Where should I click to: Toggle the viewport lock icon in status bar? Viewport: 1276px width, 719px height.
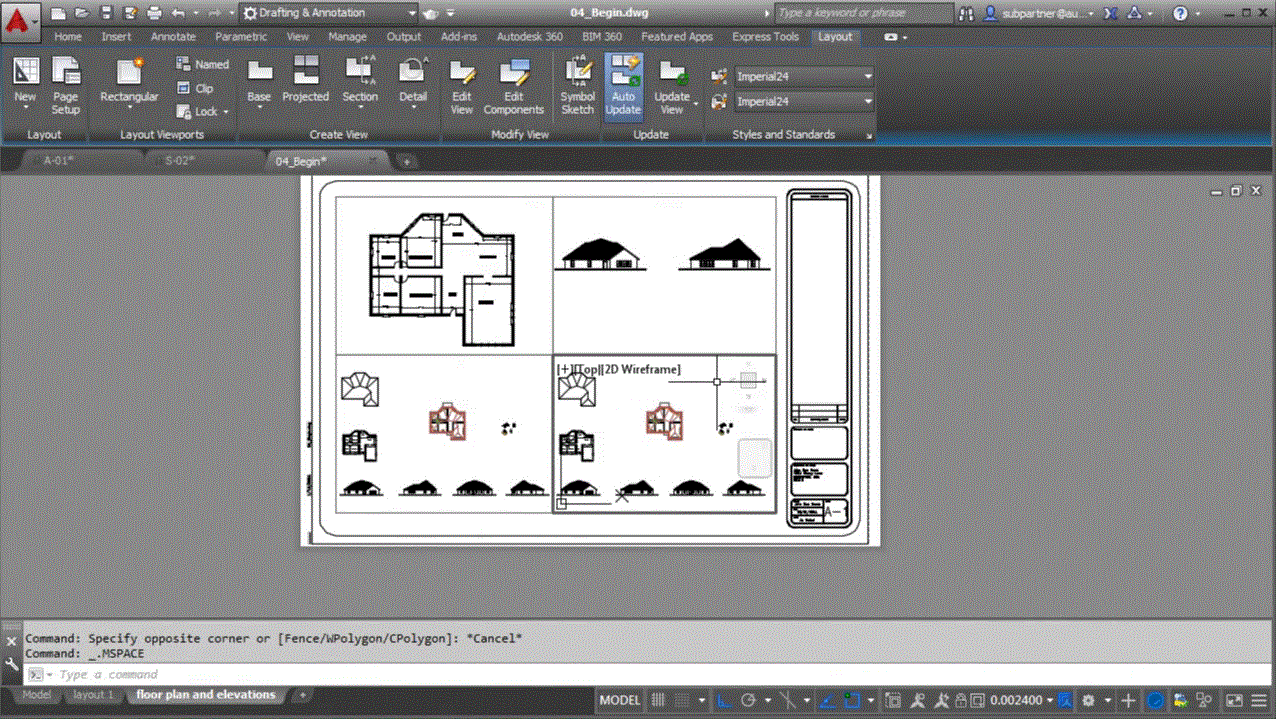click(x=962, y=701)
